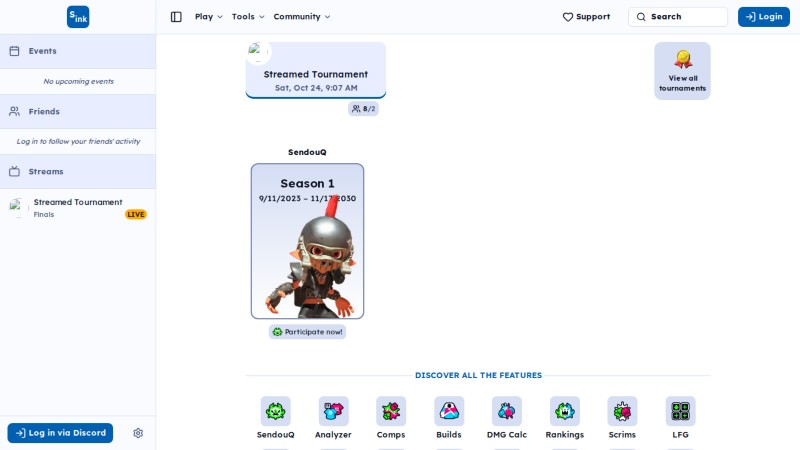Toggle the sidebar panel icon
This screenshot has height=450, width=800.
tap(176, 17)
